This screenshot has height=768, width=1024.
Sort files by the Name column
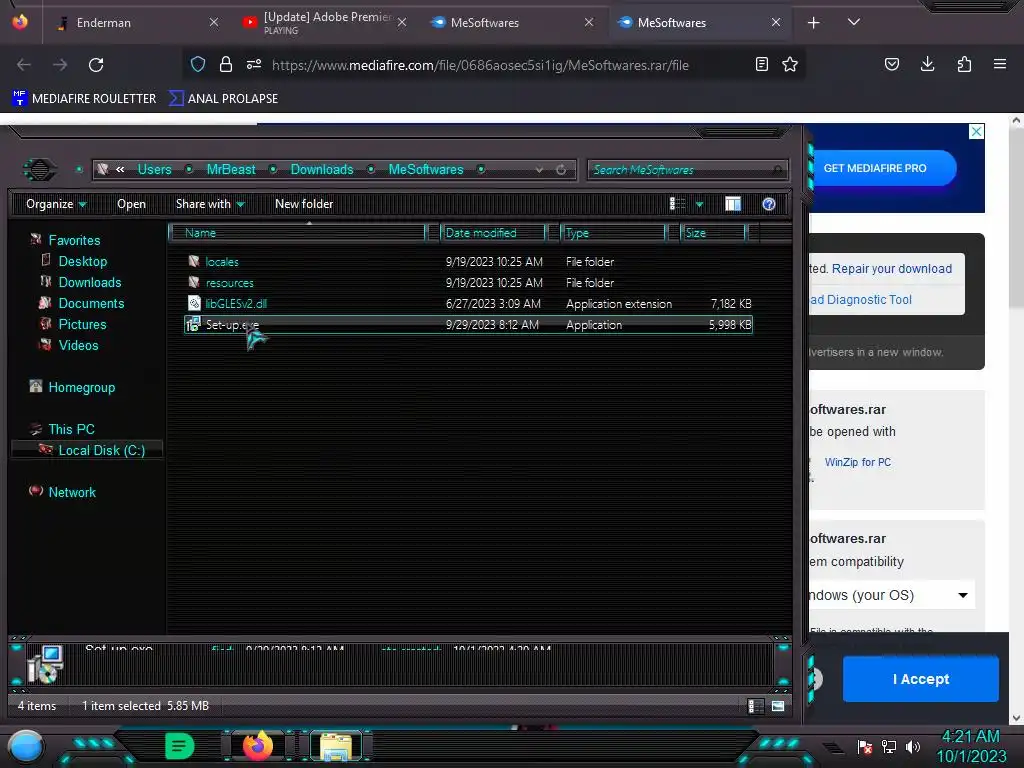pos(297,233)
